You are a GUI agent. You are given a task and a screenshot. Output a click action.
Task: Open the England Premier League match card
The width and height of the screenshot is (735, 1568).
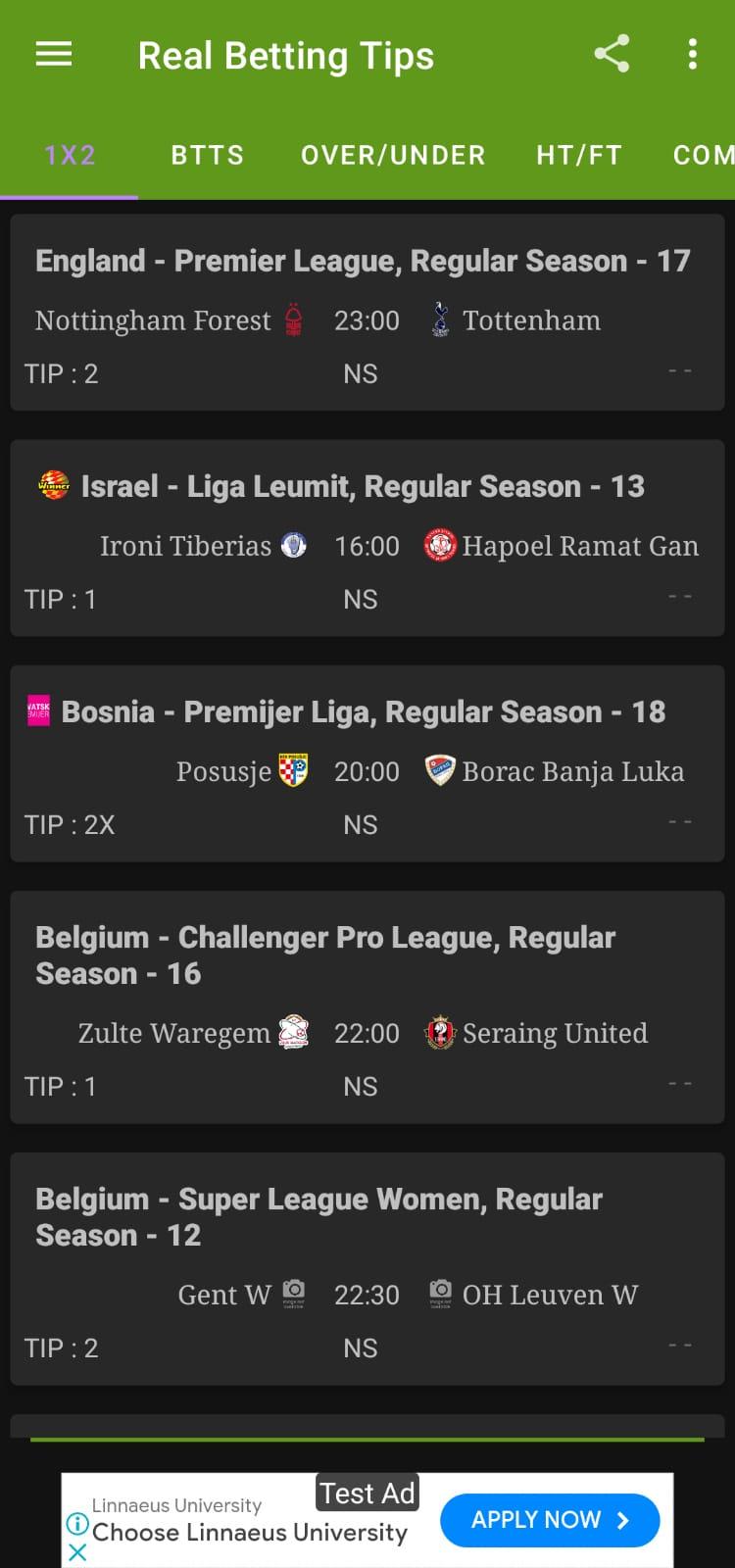[x=367, y=313]
